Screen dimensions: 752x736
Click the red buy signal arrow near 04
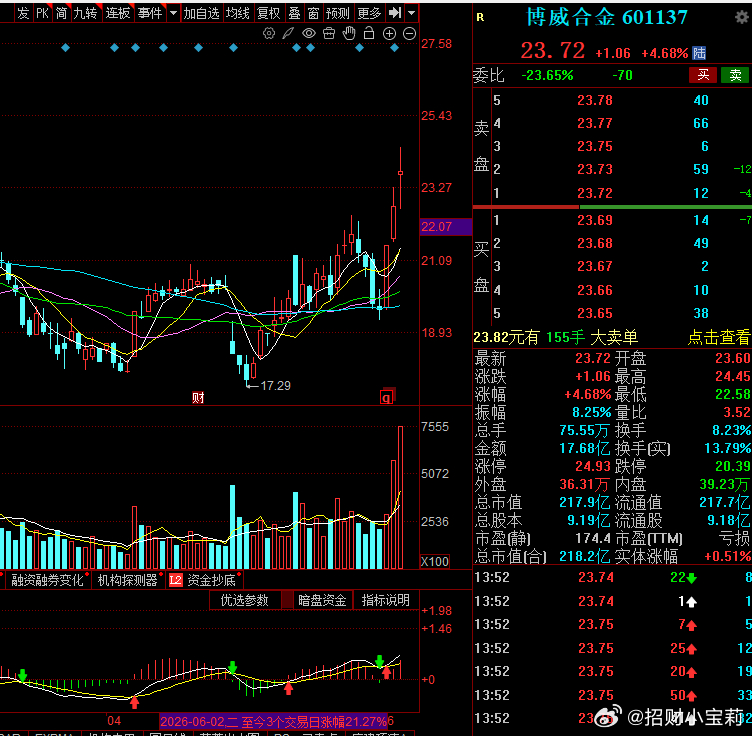pos(135,702)
